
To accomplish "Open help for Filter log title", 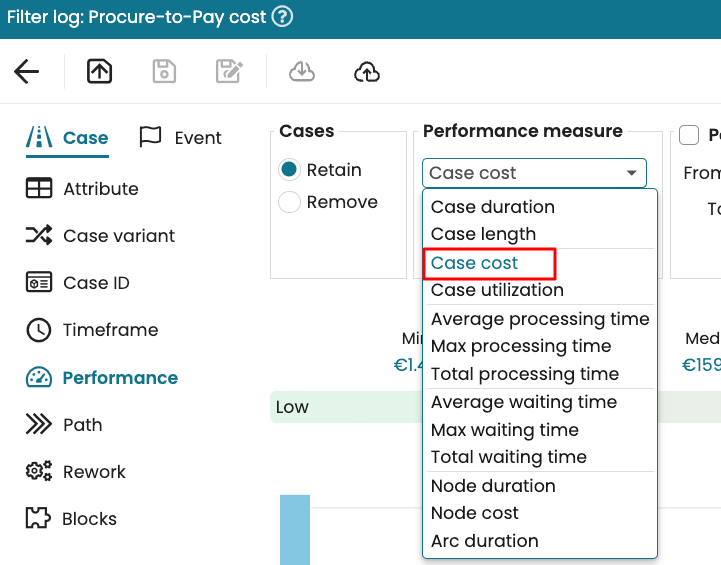I will [x=283, y=16].
